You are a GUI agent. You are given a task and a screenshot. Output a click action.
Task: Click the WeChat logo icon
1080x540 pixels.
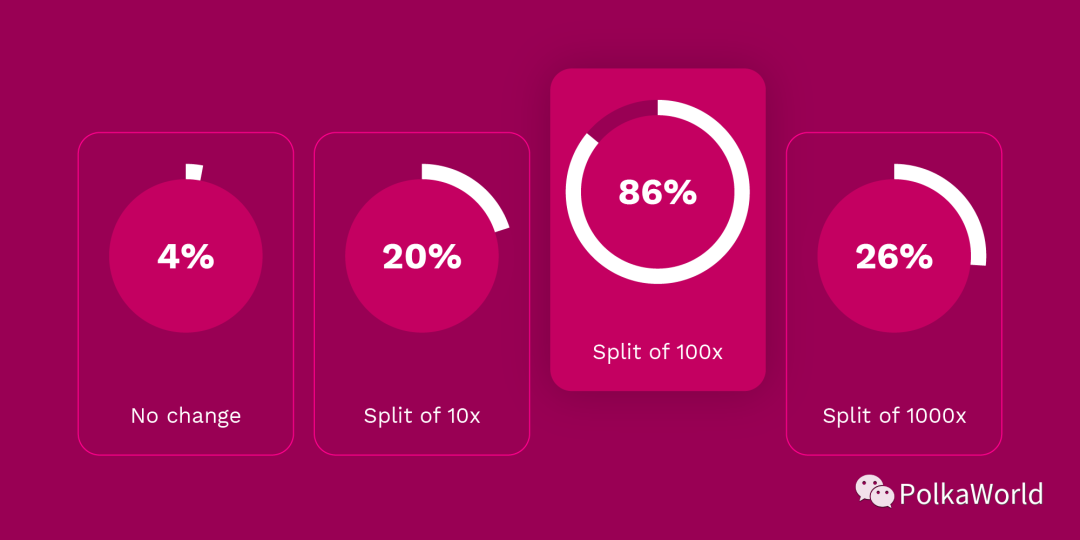(x=874, y=491)
